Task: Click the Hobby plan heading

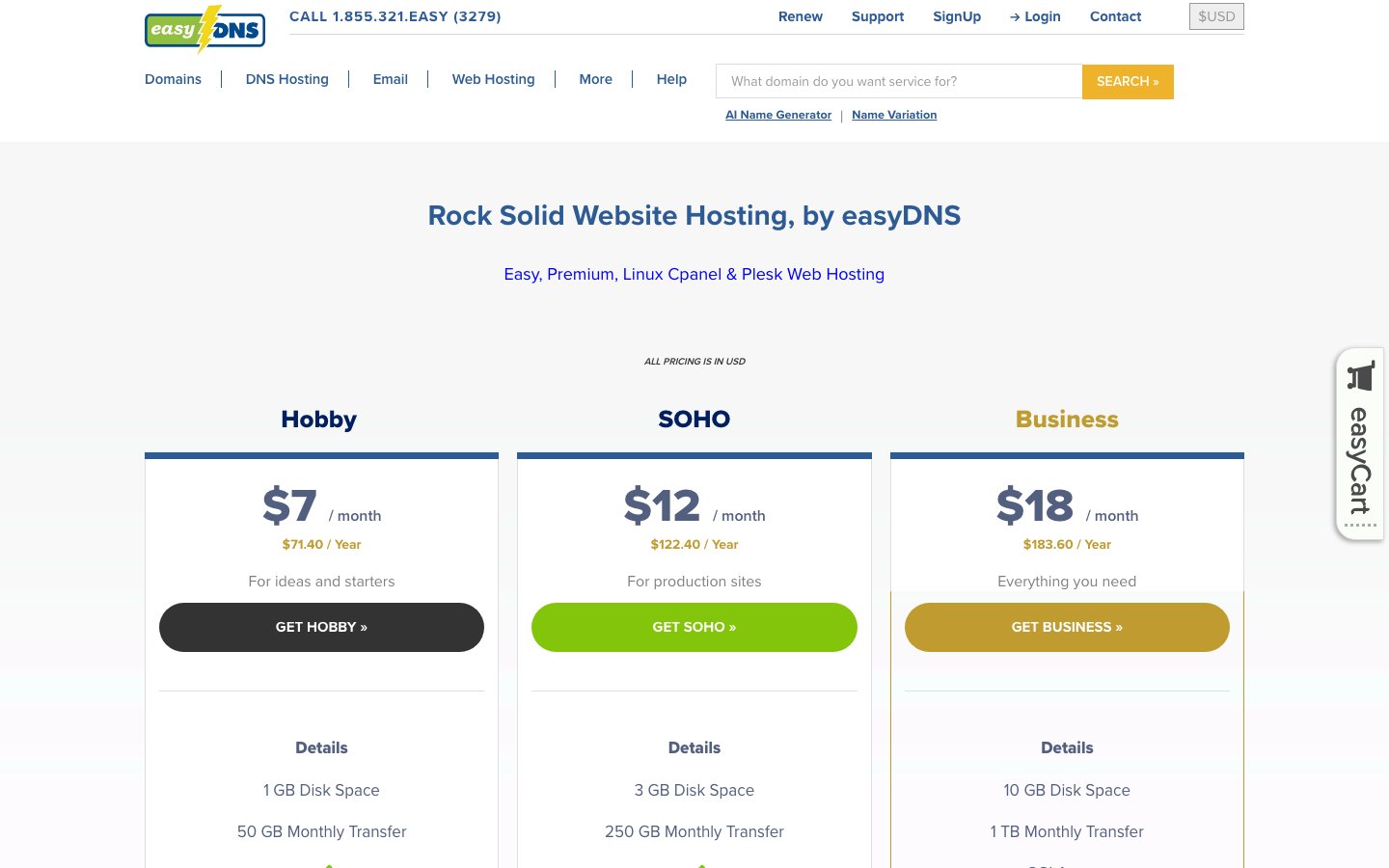Action: coord(319,420)
